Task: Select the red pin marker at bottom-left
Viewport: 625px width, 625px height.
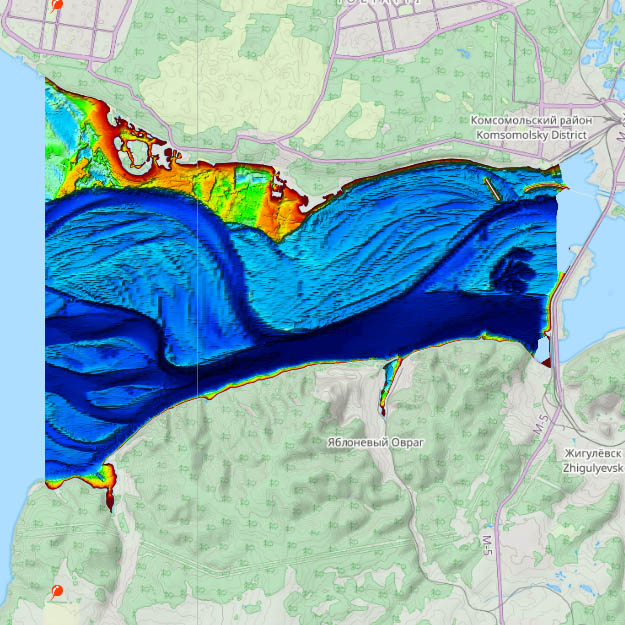Action: 57,592
